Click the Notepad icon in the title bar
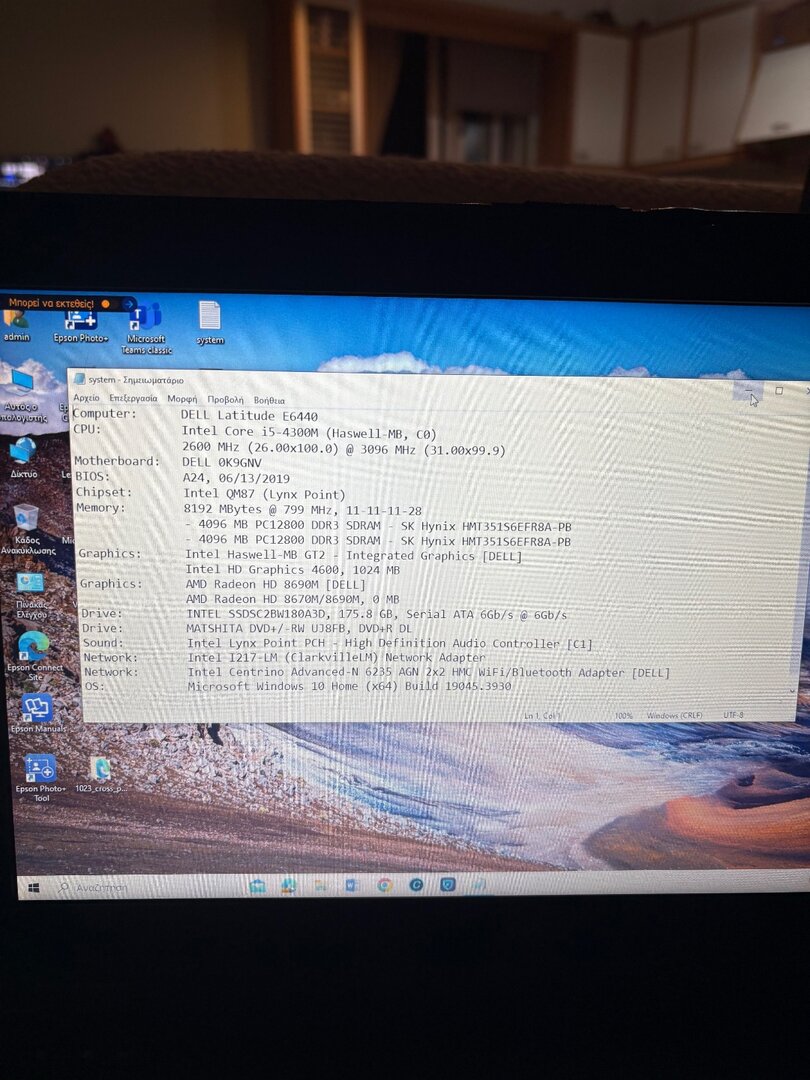 coord(79,379)
